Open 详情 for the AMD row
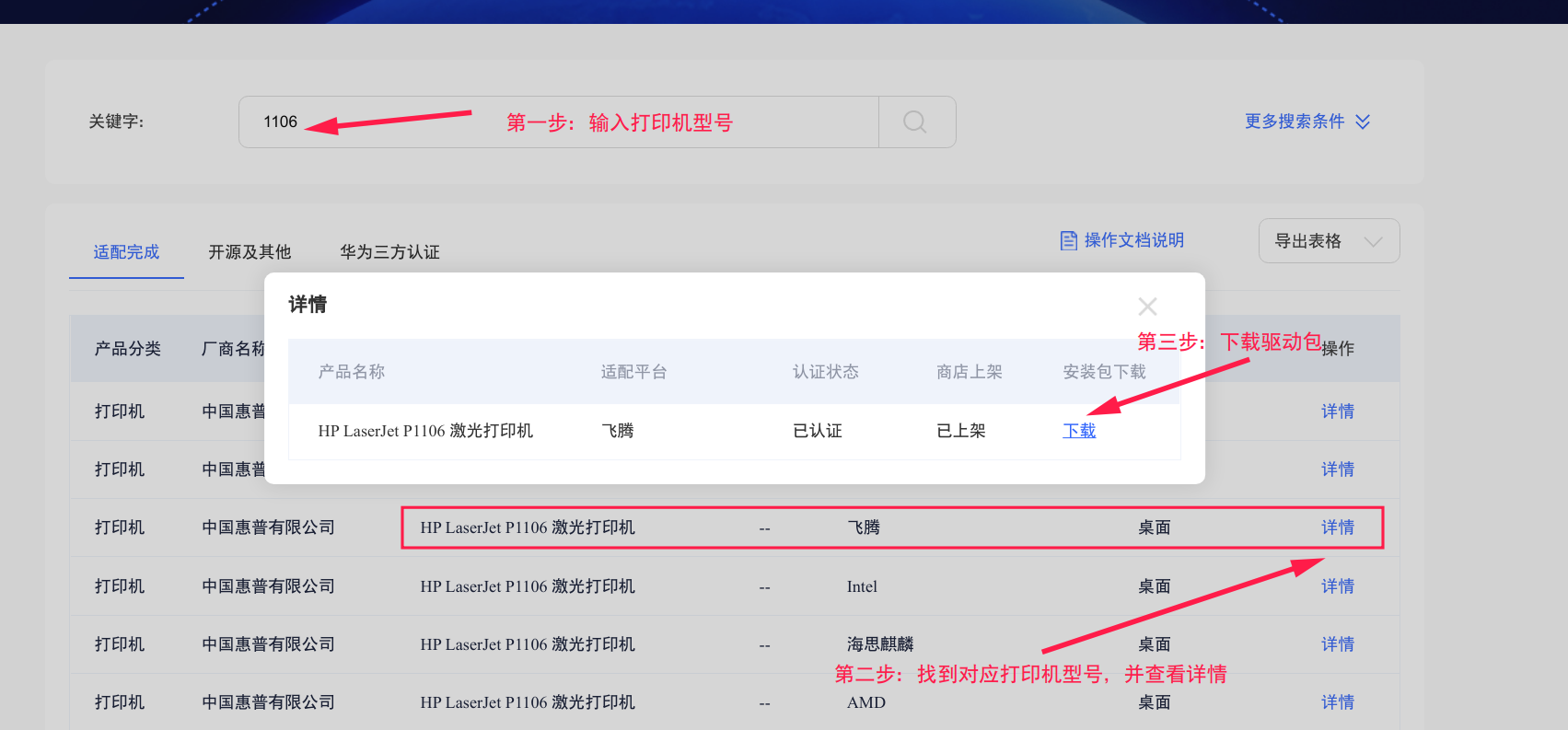Screen dimensions: 1568x730 click(x=1338, y=702)
